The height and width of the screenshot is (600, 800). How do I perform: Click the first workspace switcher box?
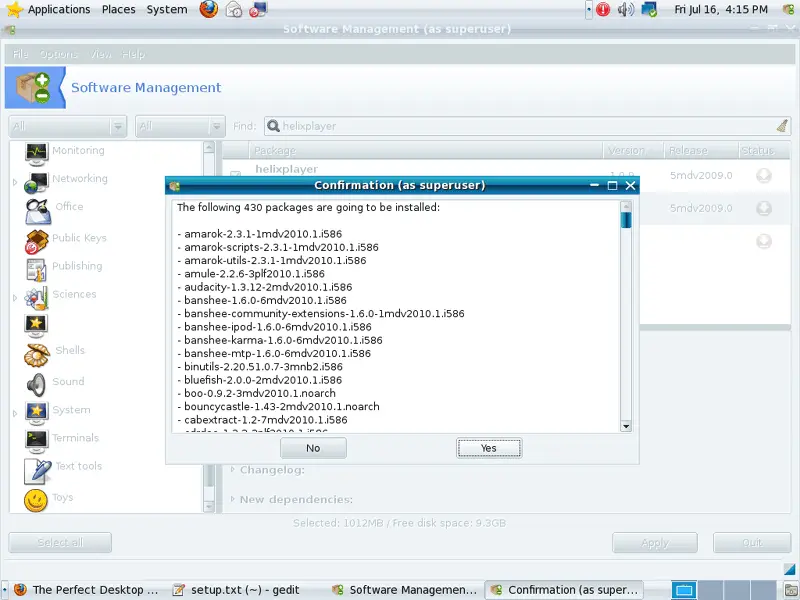684,590
